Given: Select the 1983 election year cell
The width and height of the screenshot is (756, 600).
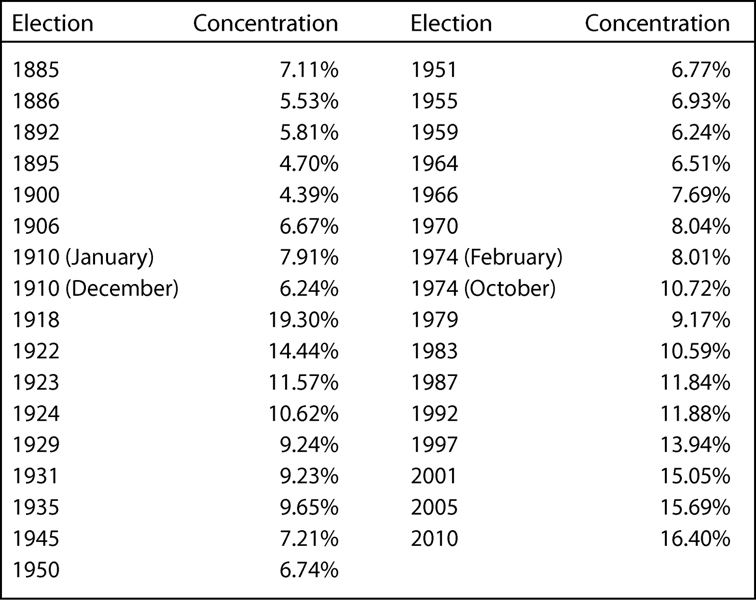Looking at the screenshot, I should click(x=434, y=352).
